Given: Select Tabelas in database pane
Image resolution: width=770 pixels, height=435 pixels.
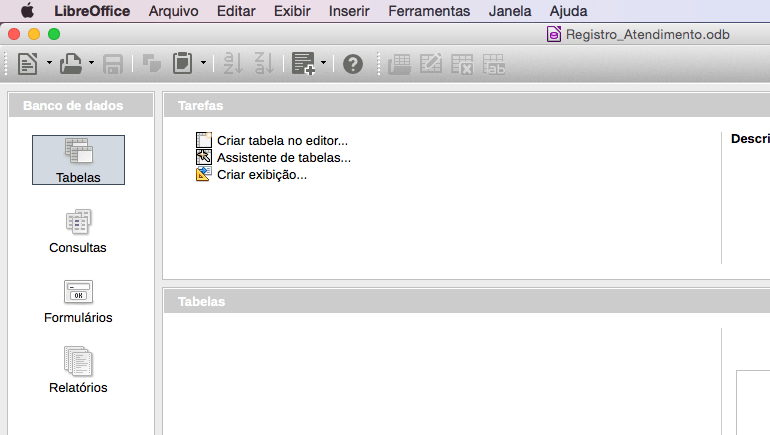Looking at the screenshot, I should tap(78, 160).
